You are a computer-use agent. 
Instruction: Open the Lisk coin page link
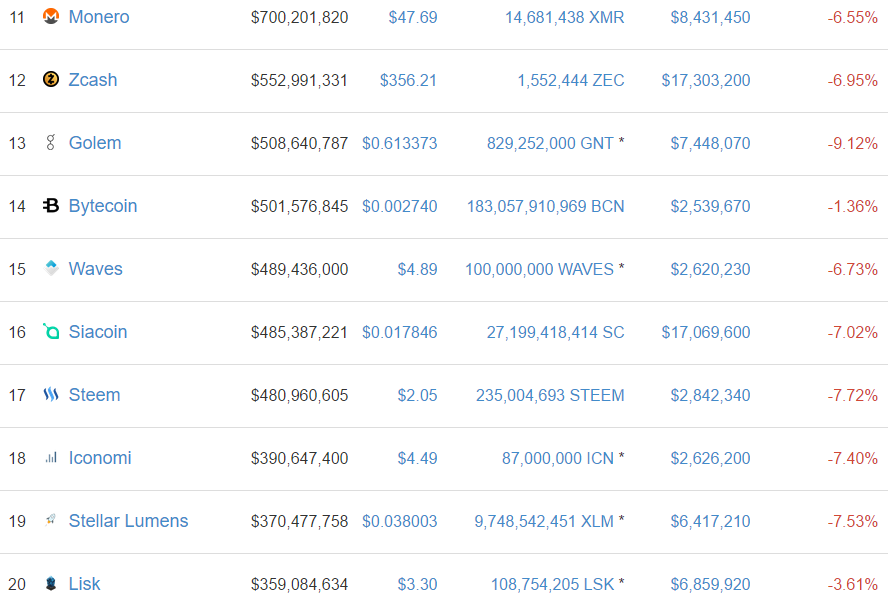[84, 584]
